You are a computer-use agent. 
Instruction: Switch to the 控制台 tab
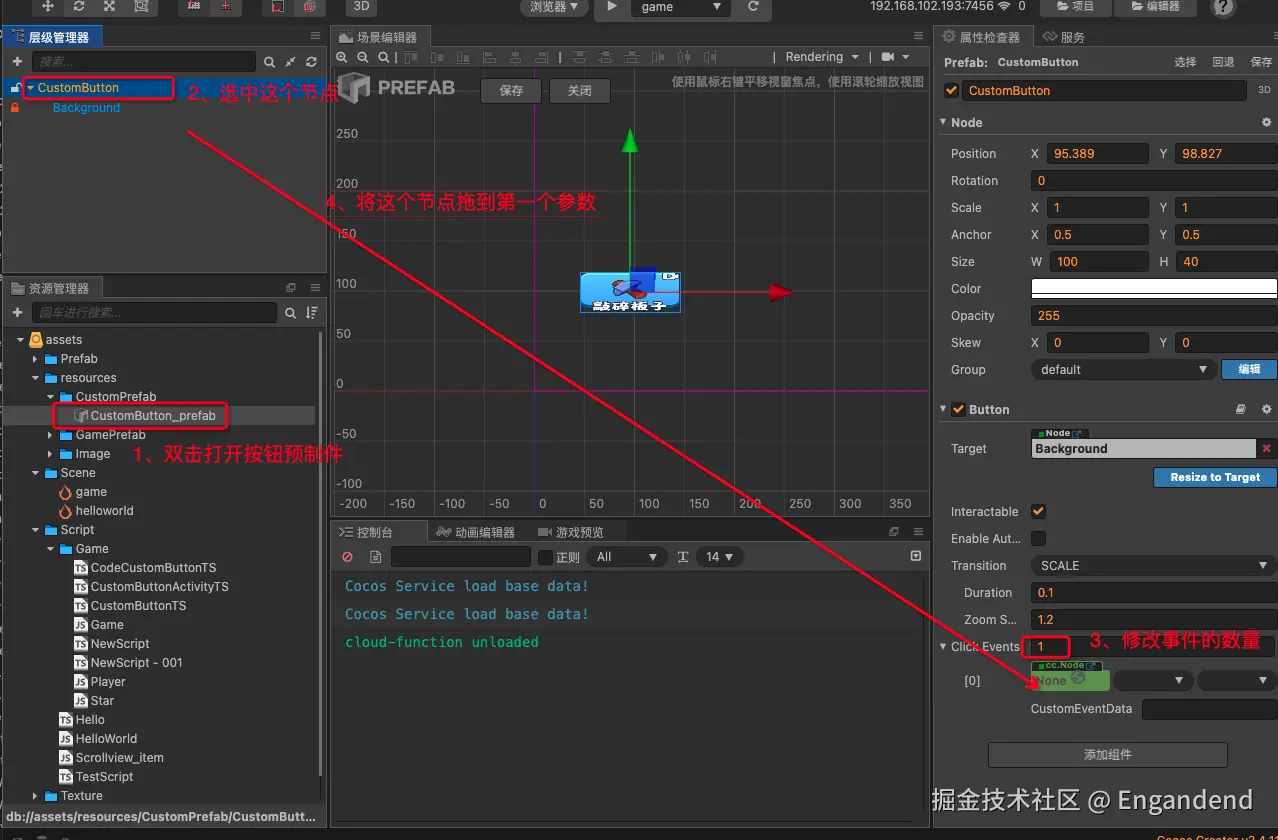pyautogui.click(x=380, y=532)
